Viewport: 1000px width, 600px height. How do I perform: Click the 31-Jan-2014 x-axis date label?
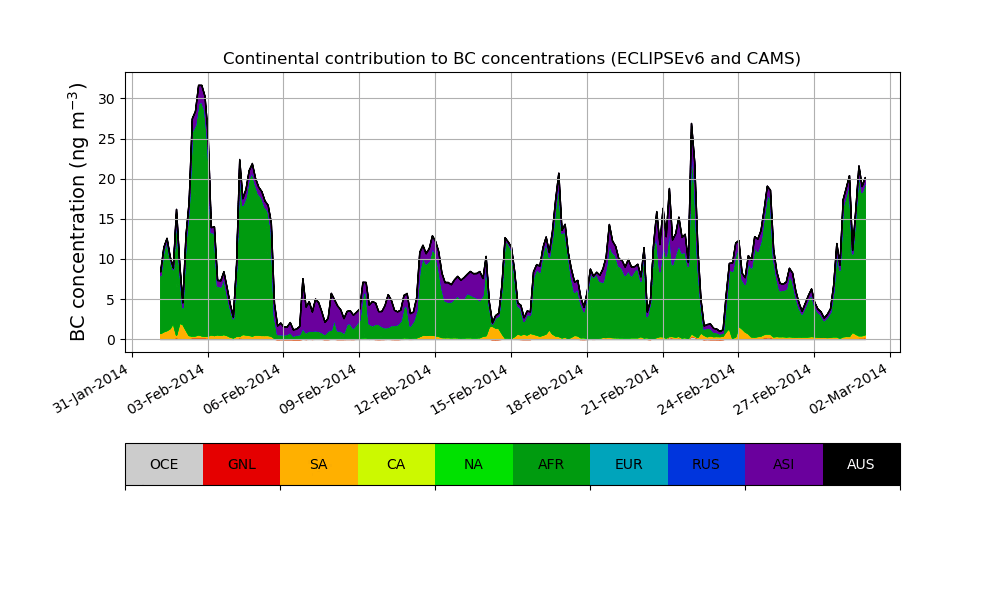click(x=92, y=389)
